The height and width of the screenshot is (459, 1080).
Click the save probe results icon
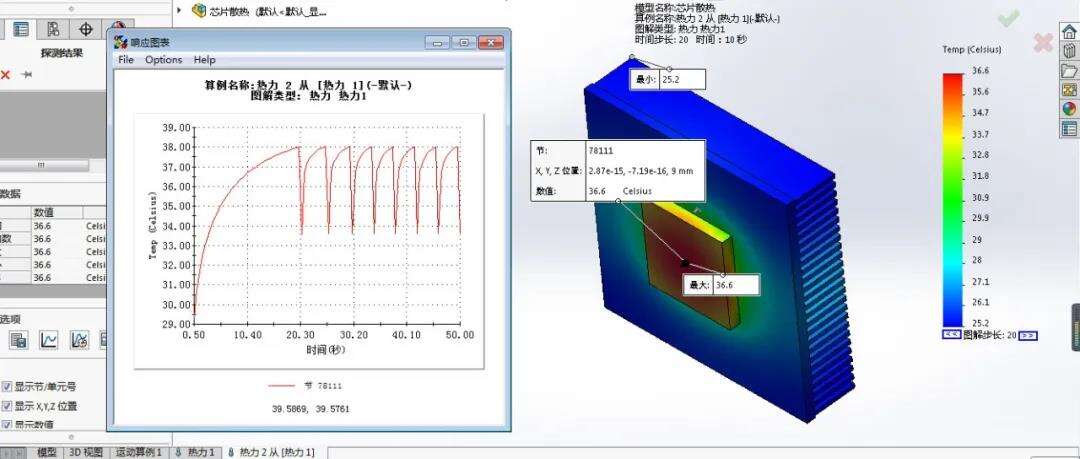point(19,339)
